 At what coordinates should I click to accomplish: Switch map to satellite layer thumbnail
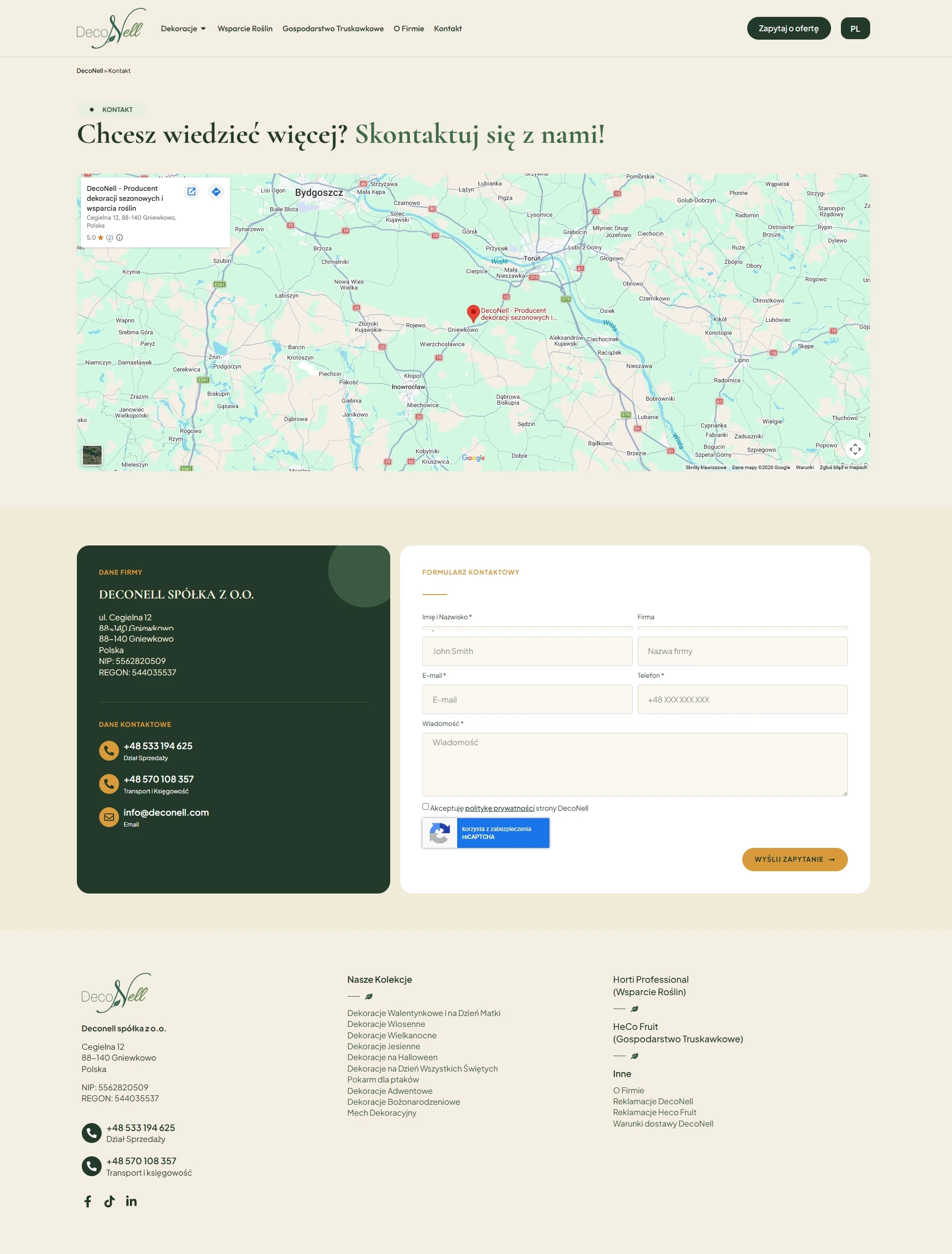coord(92,455)
